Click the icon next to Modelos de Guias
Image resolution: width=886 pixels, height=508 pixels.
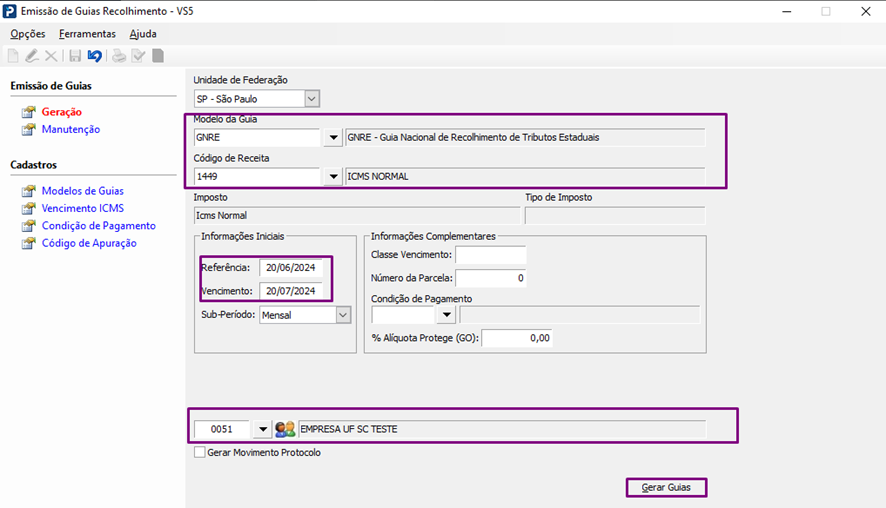pos(28,191)
